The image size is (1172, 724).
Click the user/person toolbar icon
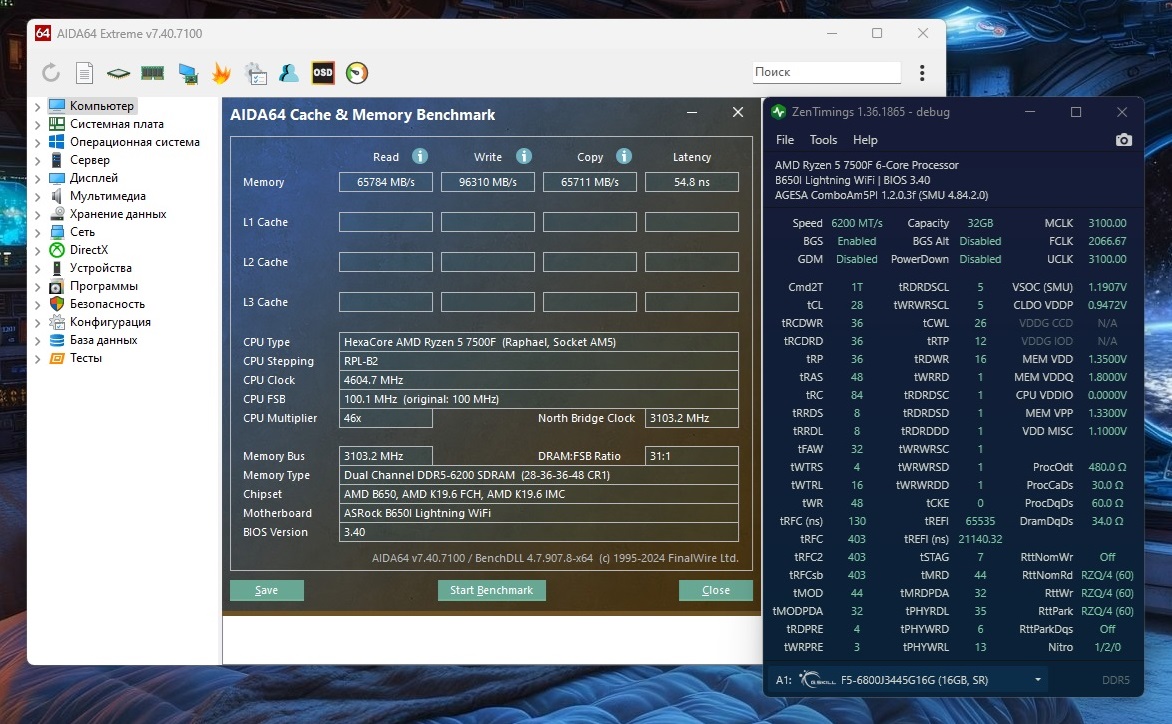click(x=289, y=72)
